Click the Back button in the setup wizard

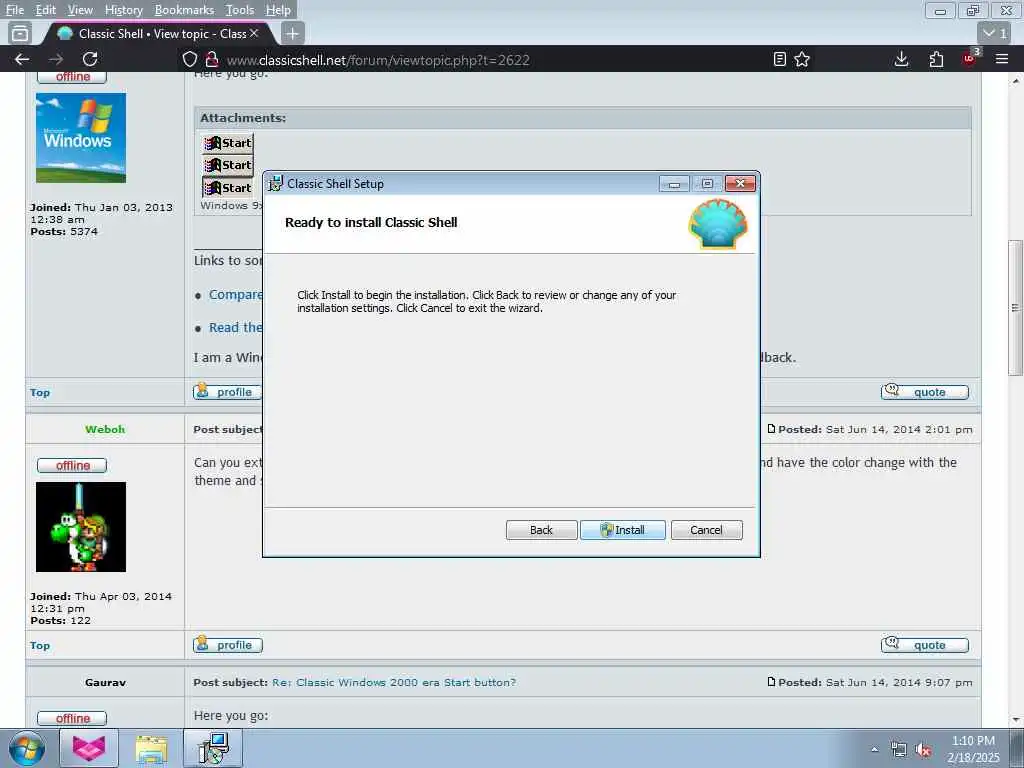pyautogui.click(x=541, y=530)
